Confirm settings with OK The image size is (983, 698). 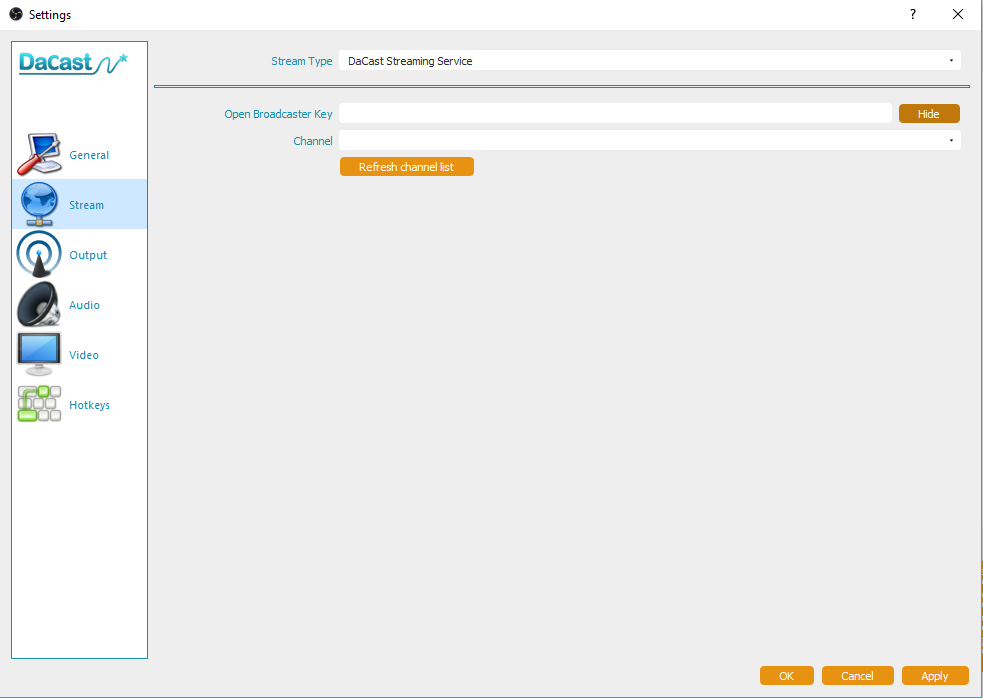click(787, 675)
